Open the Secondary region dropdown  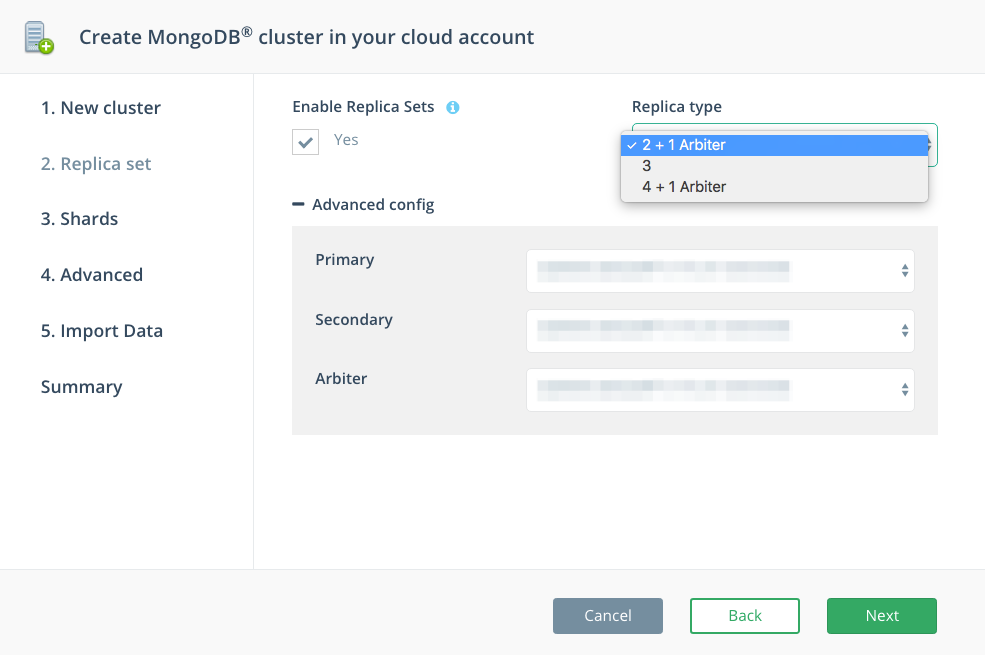[720, 330]
